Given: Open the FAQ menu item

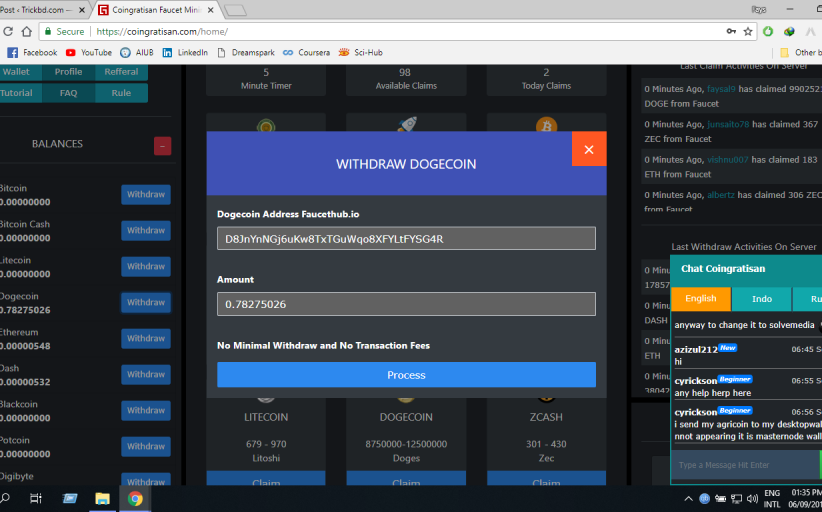Looking at the screenshot, I should (x=68, y=93).
